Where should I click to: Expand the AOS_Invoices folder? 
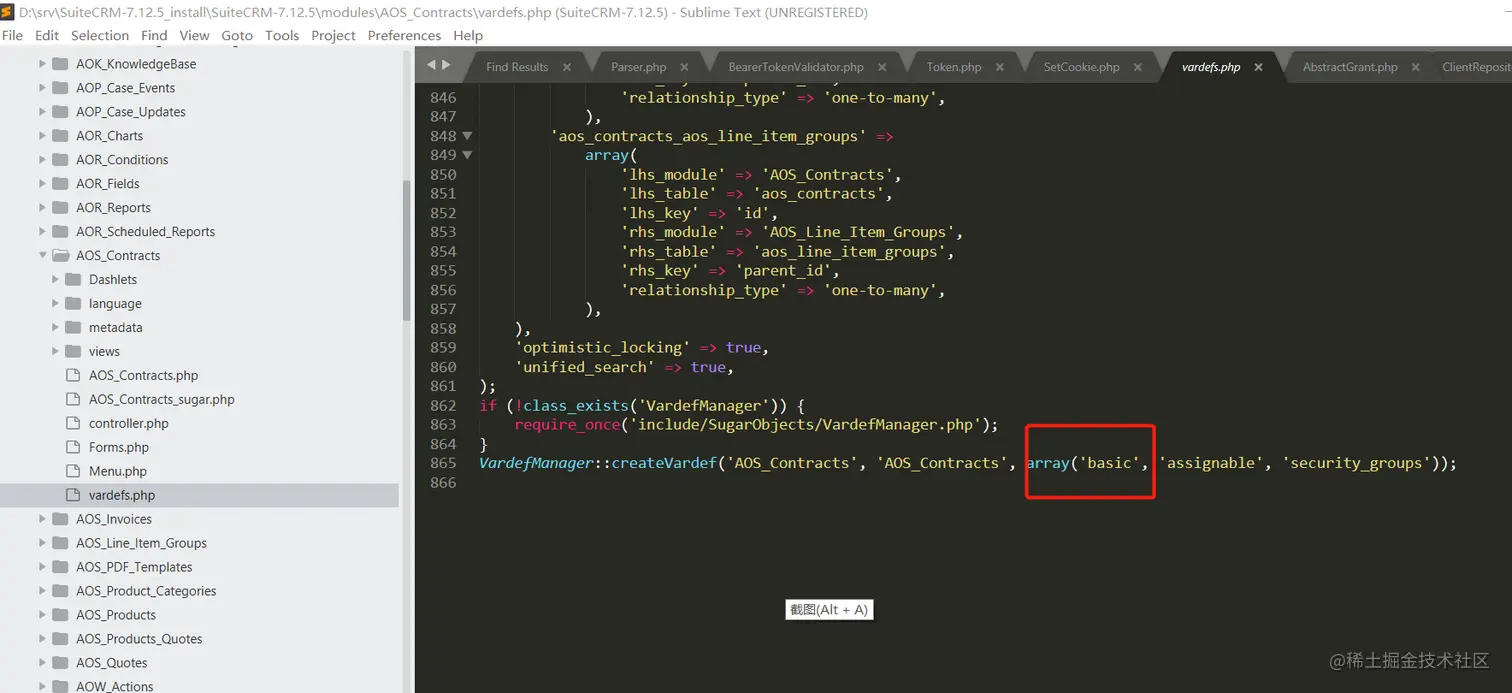(x=43, y=519)
